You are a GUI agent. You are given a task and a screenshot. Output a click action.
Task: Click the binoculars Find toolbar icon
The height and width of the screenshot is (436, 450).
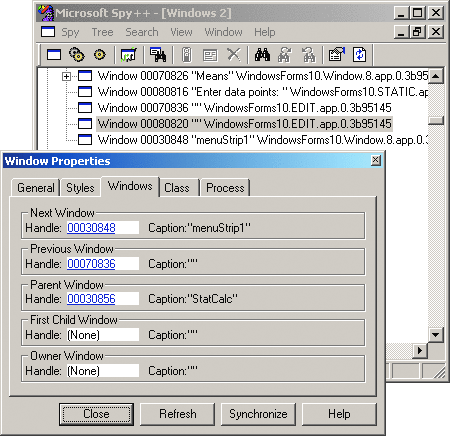[262, 55]
